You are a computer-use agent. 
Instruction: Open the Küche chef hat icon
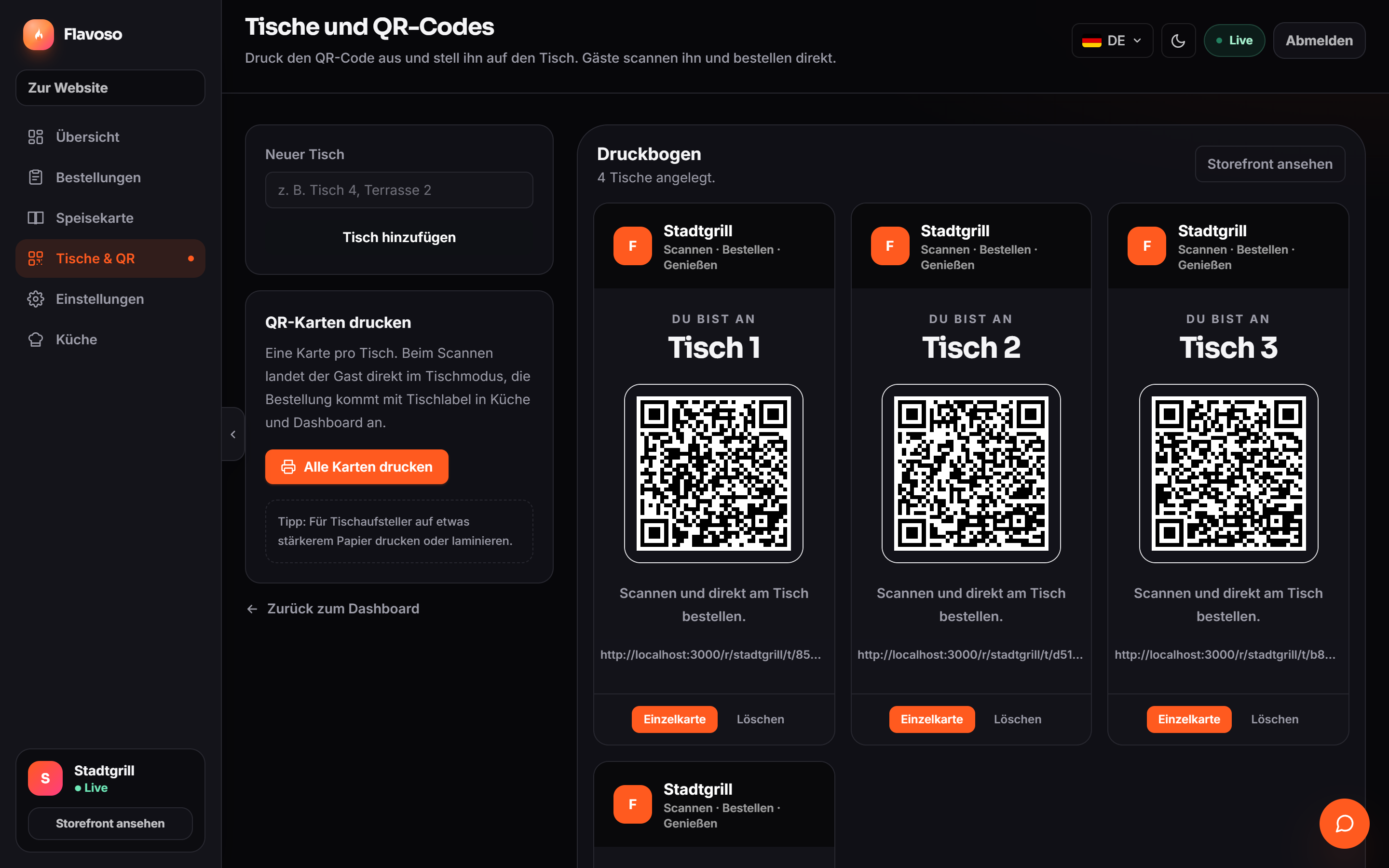pos(36,339)
